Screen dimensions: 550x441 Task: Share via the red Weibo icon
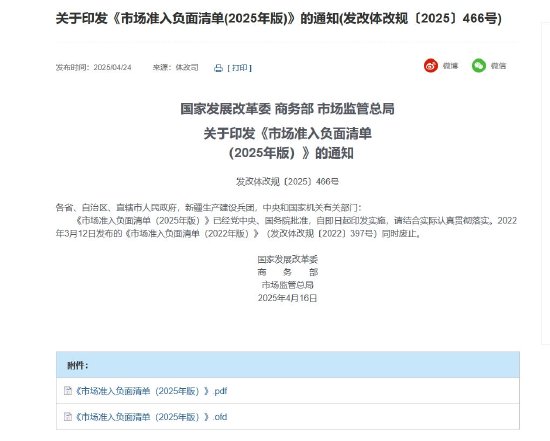pyautogui.click(x=431, y=66)
